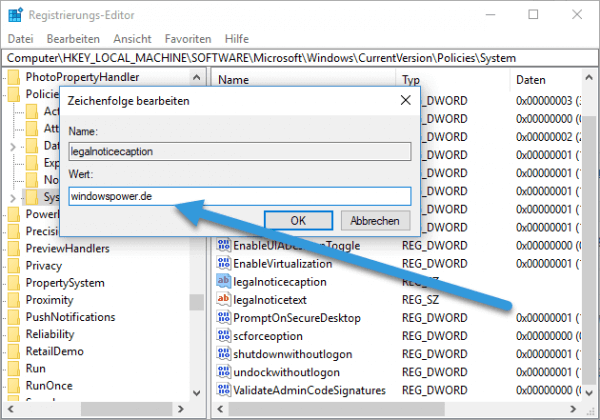This screenshot has width=600, height=420.
Task: Expand the Dat... subkey chevron under Policies
Action: click(x=13, y=147)
